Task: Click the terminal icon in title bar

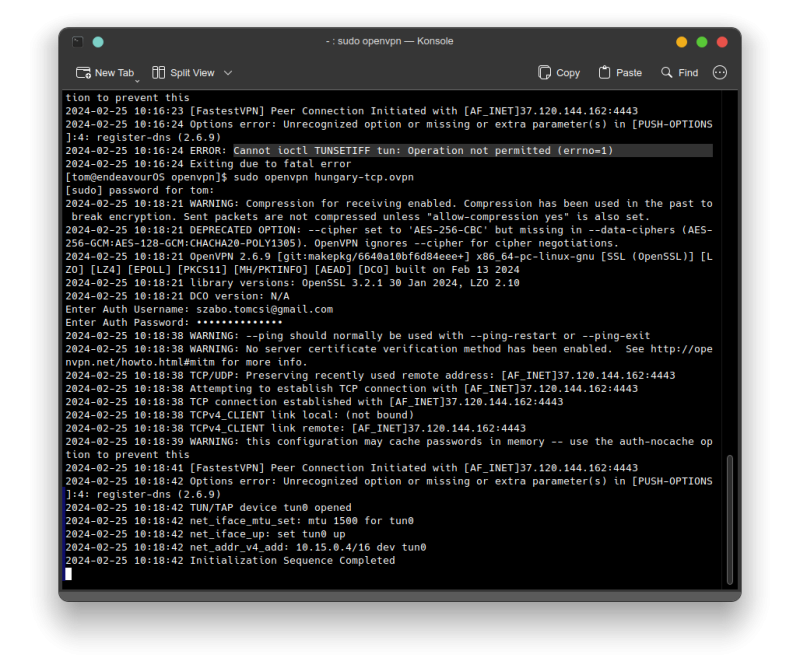Action: (x=78, y=42)
